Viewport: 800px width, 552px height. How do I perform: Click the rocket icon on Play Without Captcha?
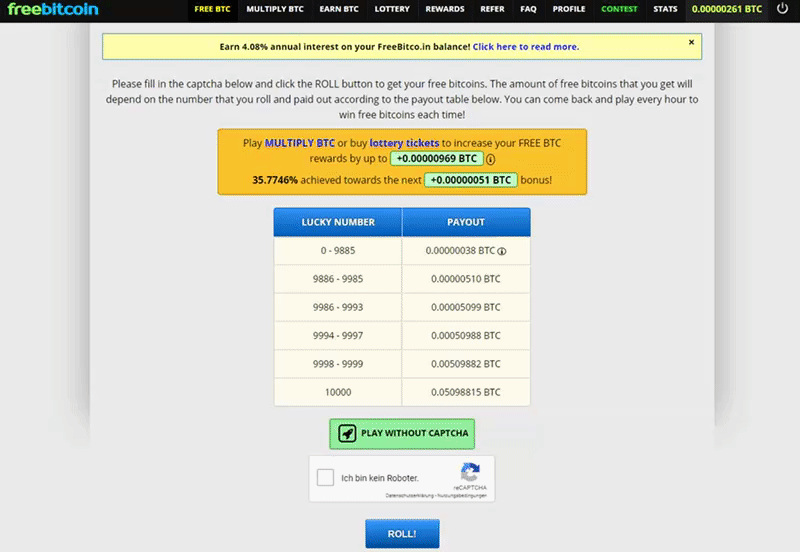347,434
